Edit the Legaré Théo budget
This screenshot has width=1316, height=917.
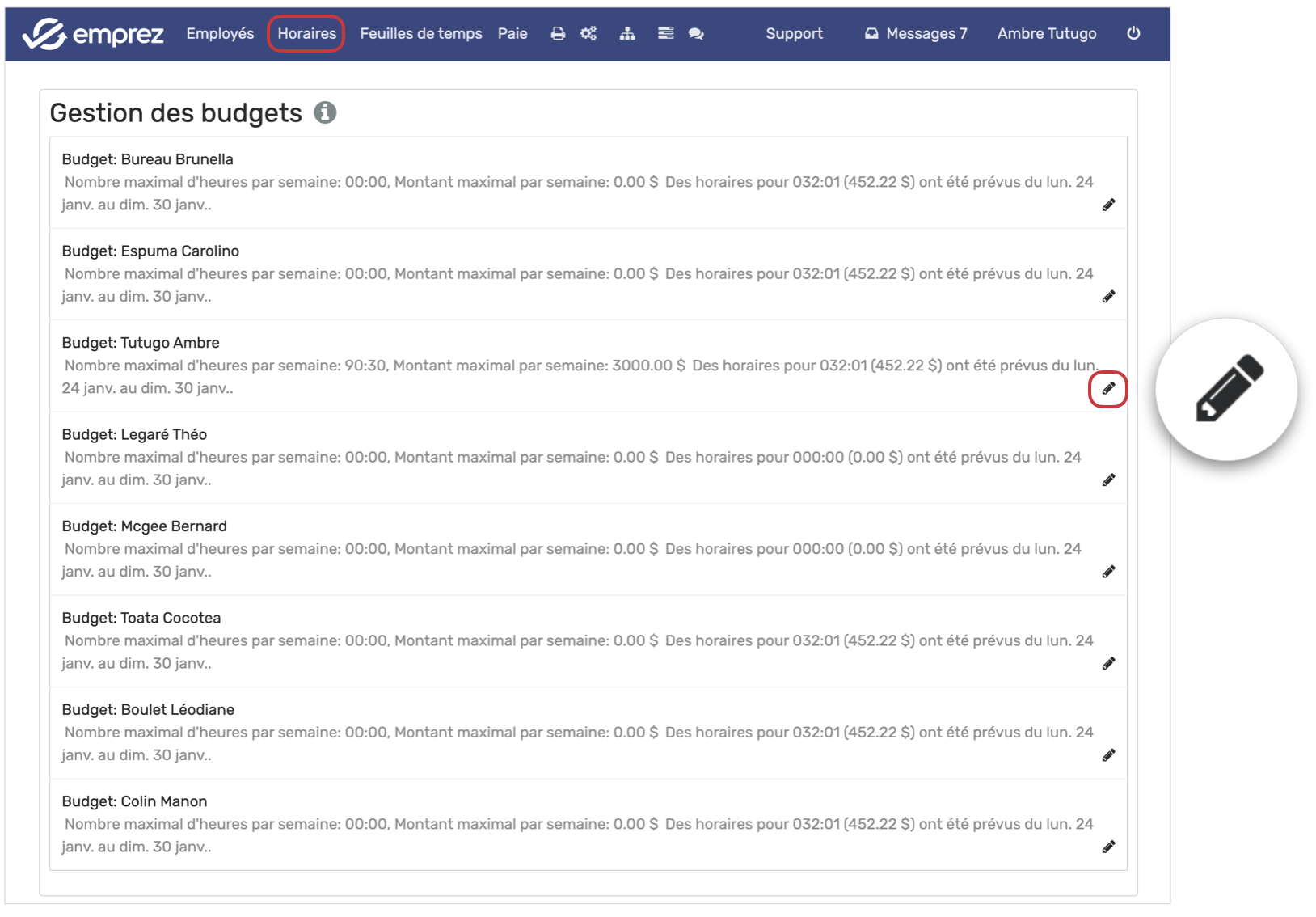(1108, 480)
